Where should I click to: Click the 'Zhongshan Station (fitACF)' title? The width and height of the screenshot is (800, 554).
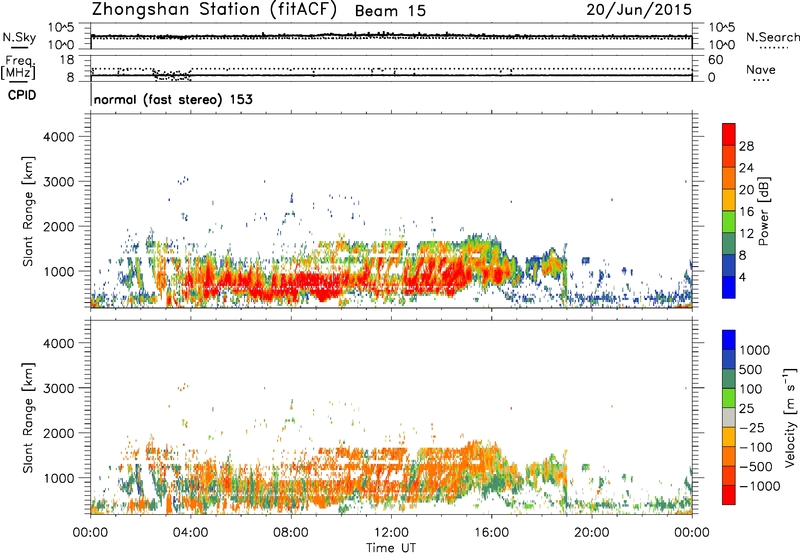click(214, 10)
